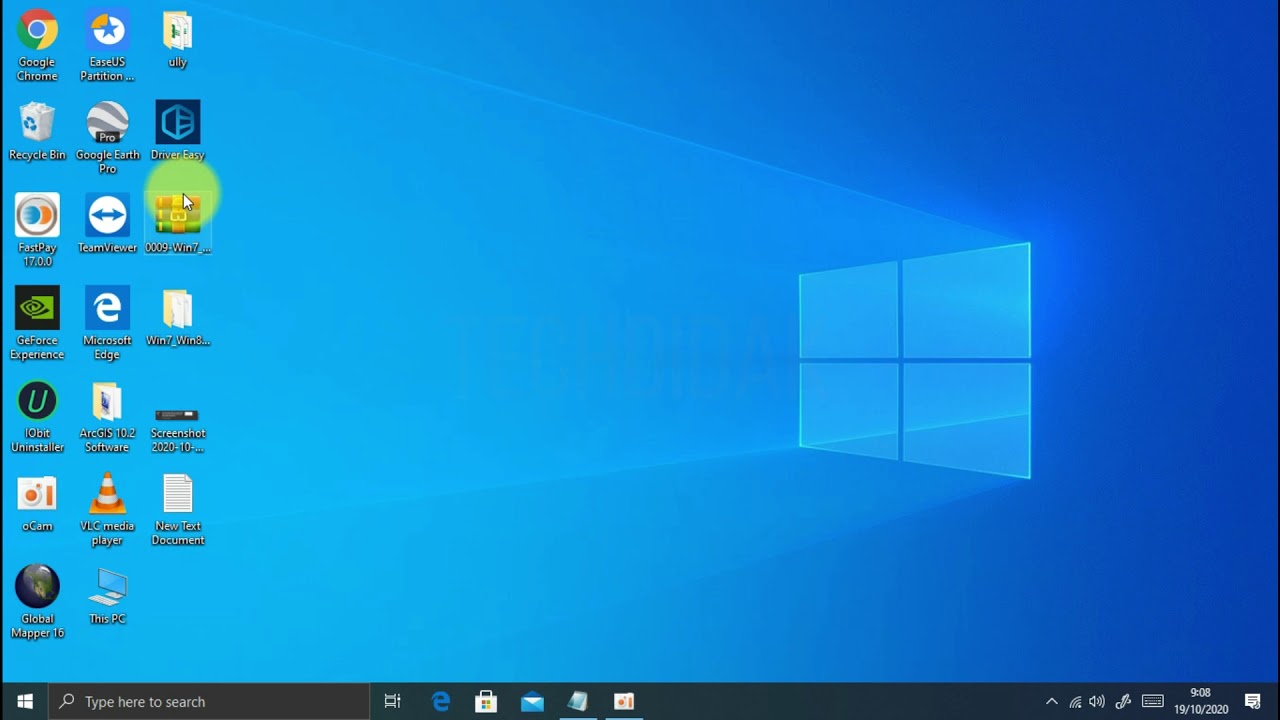This screenshot has height=720, width=1280.
Task: Select the Google Earth Pro icon
Action: coord(107,138)
